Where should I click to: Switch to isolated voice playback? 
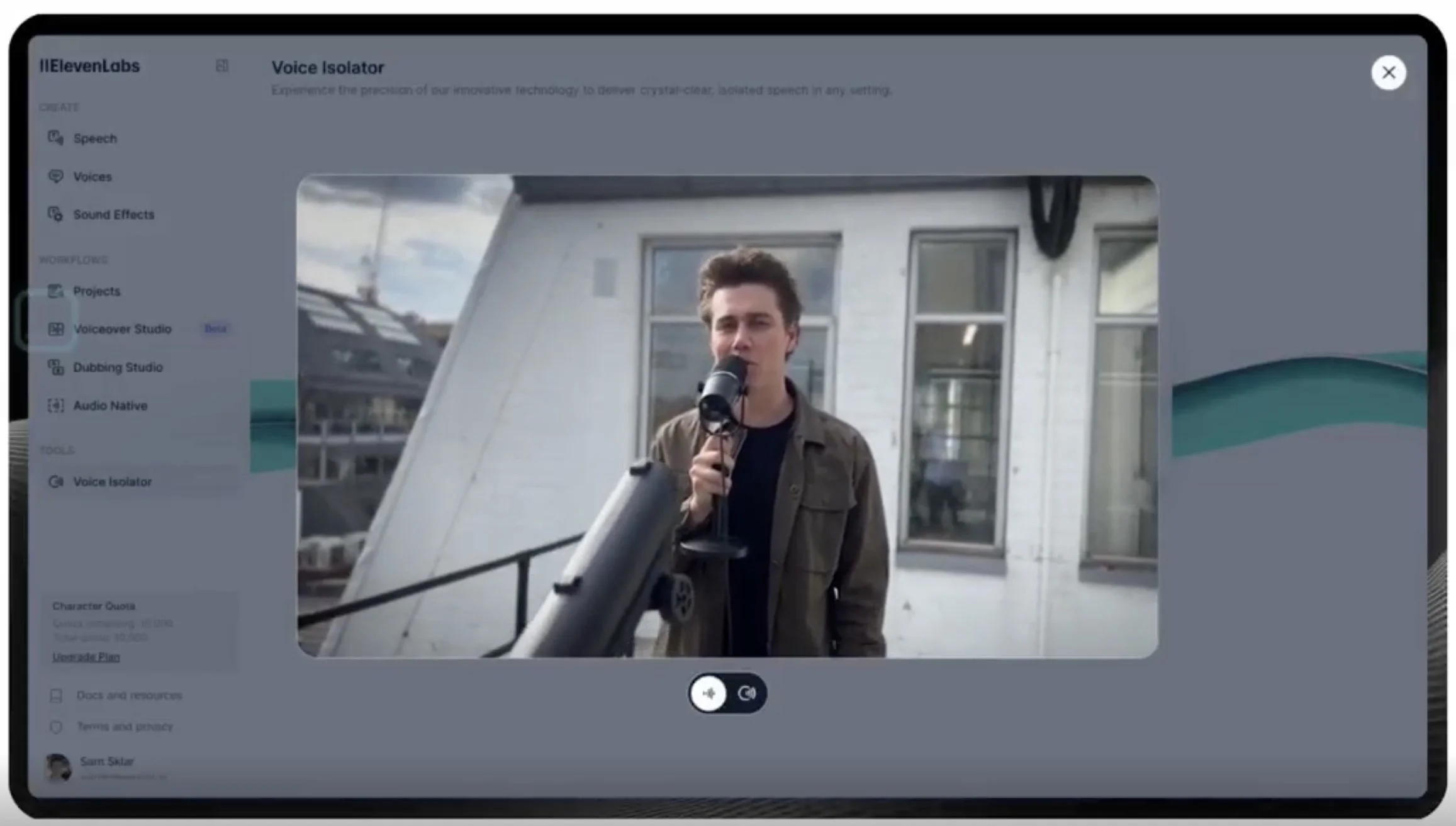tap(746, 693)
